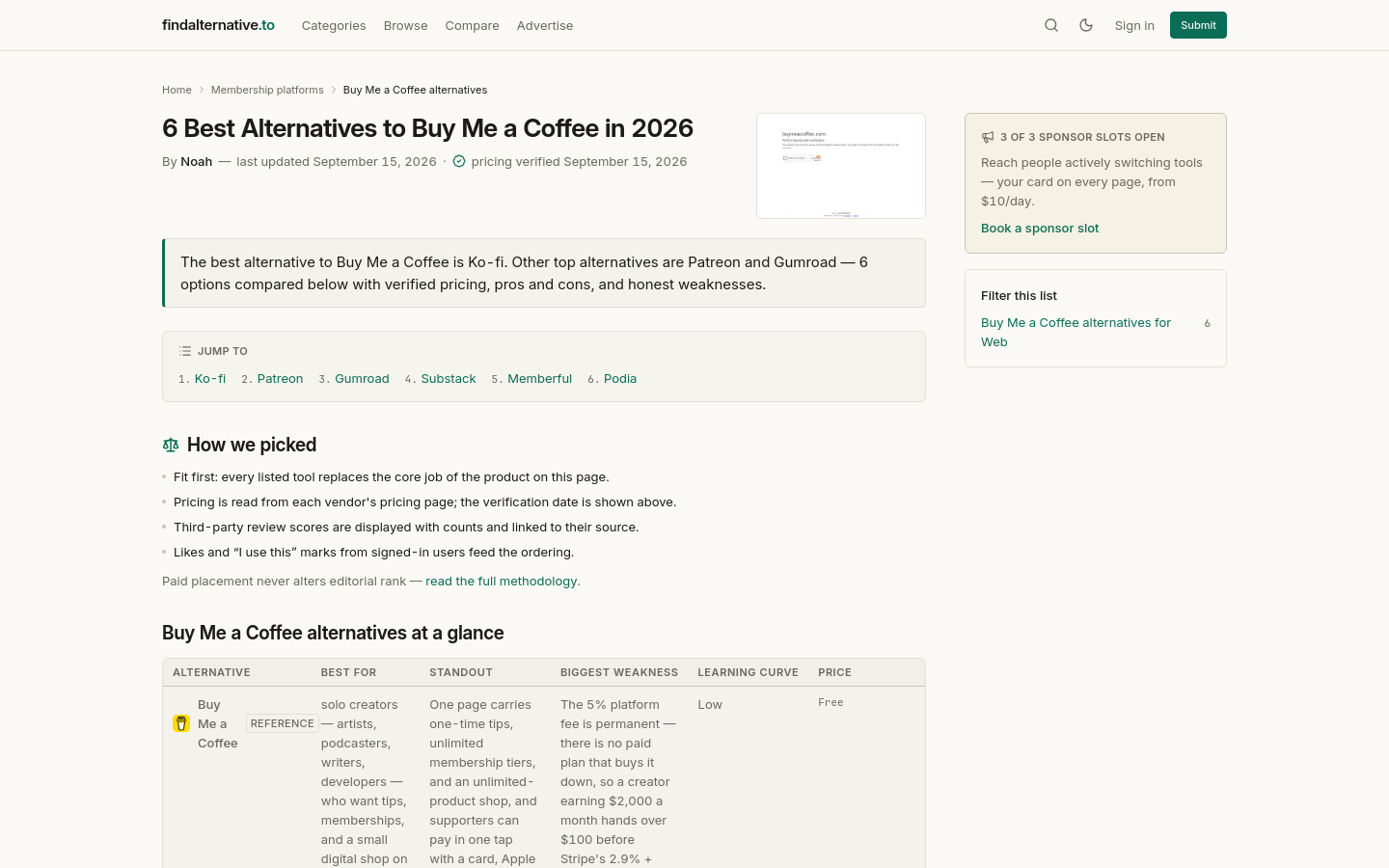This screenshot has width=1389, height=868.
Task: Open read the full methodology link
Action: pyautogui.click(x=502, y=582)
